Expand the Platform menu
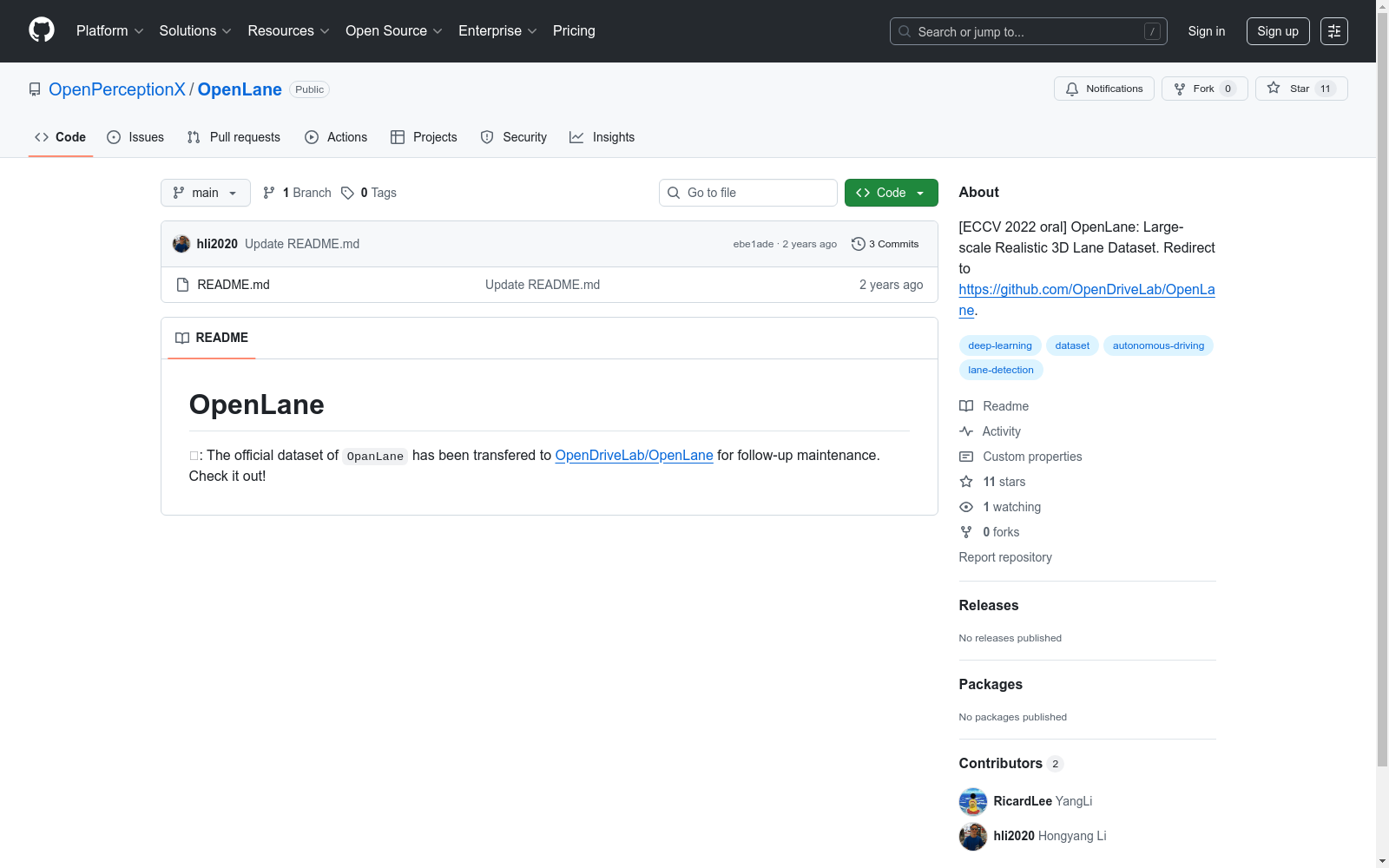Viewport: 1389px width, 868px height. click(110, 31)
